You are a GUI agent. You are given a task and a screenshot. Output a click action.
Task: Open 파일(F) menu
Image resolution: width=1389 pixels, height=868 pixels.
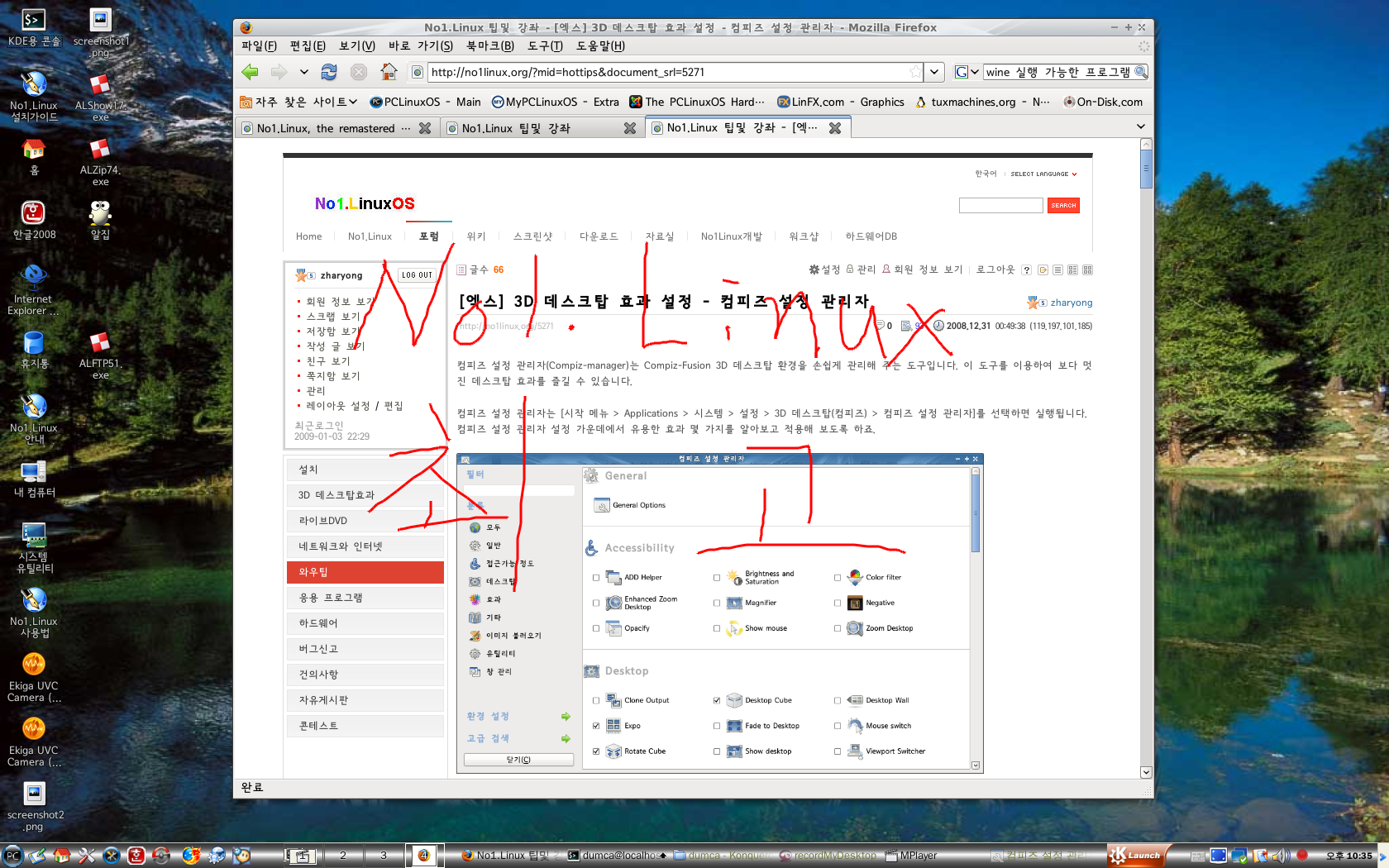[x=259, y=46]
